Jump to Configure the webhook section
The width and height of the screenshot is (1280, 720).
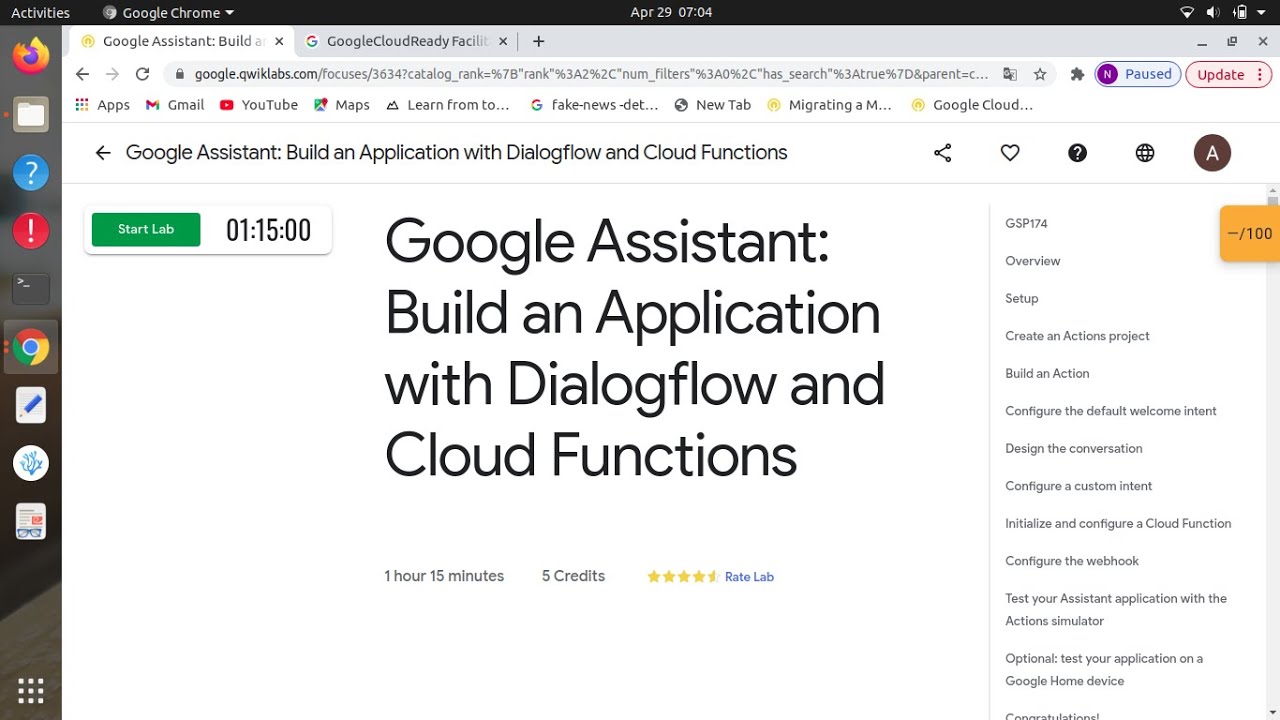coord(1072,561)
